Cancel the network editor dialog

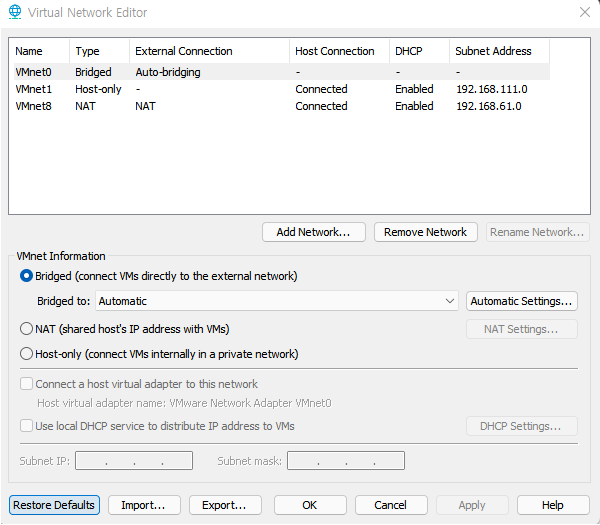[391, 505]
